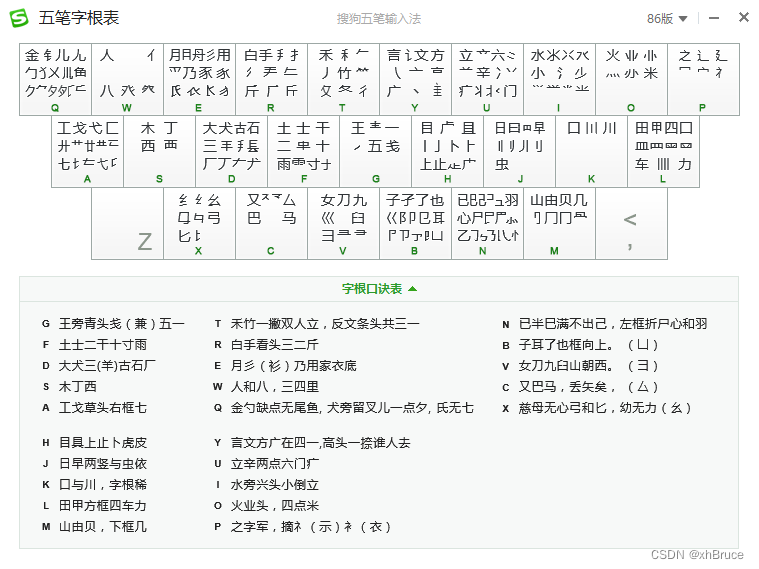Image resolution: width=759 pixels, height=569 pixels.
Task: Select mnemonic line 王旁青头戋（兼）五一
Action: click(x=121, y=323)
